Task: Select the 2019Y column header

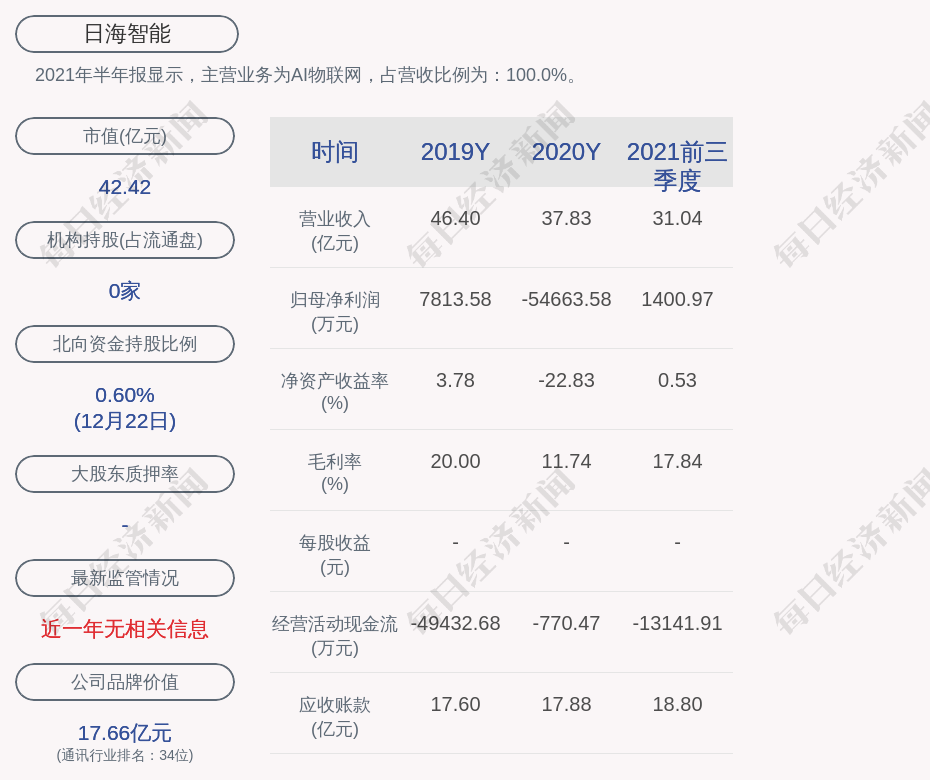Action: (455, 152)
